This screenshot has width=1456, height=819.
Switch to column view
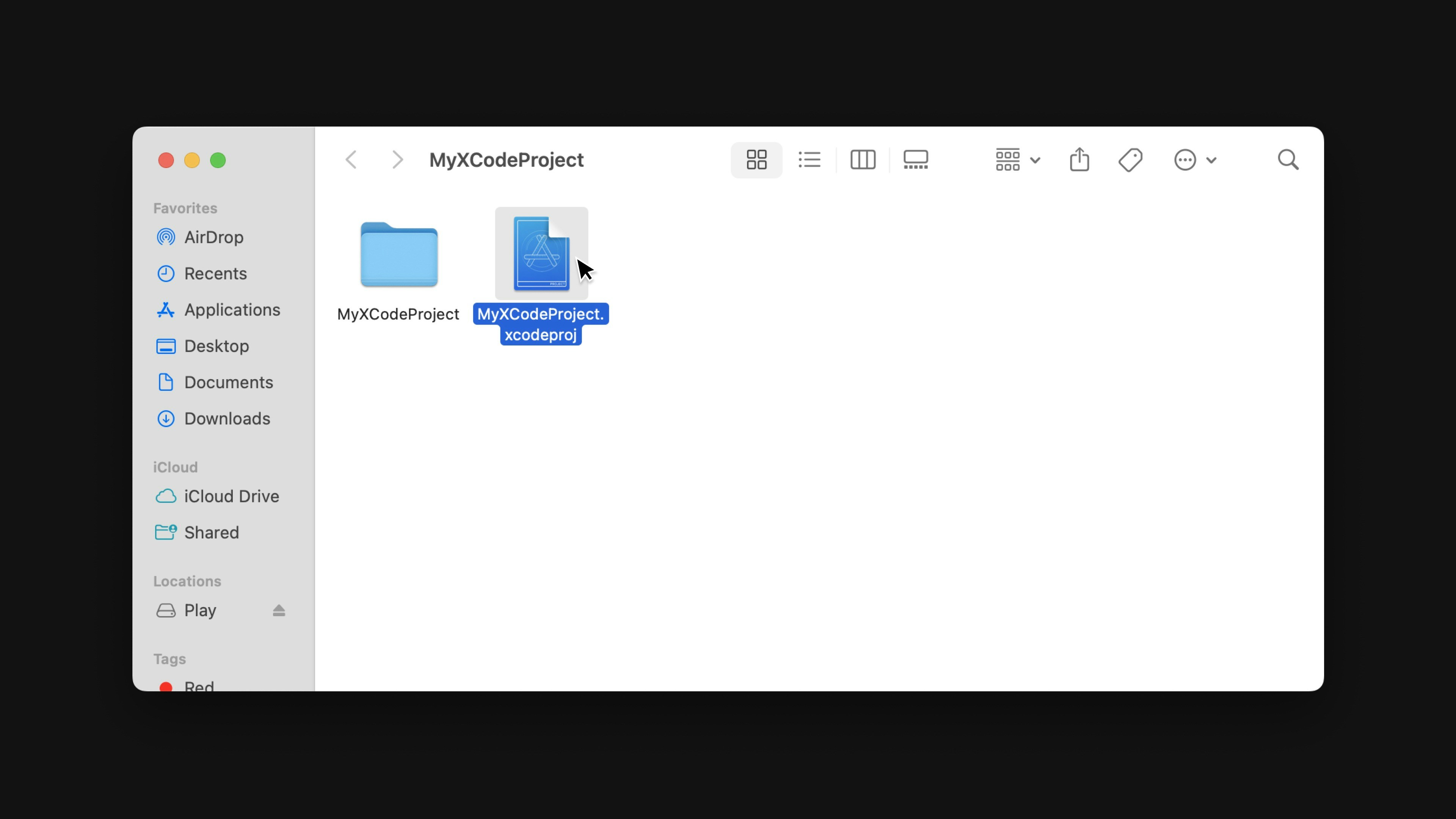[863, 160]
